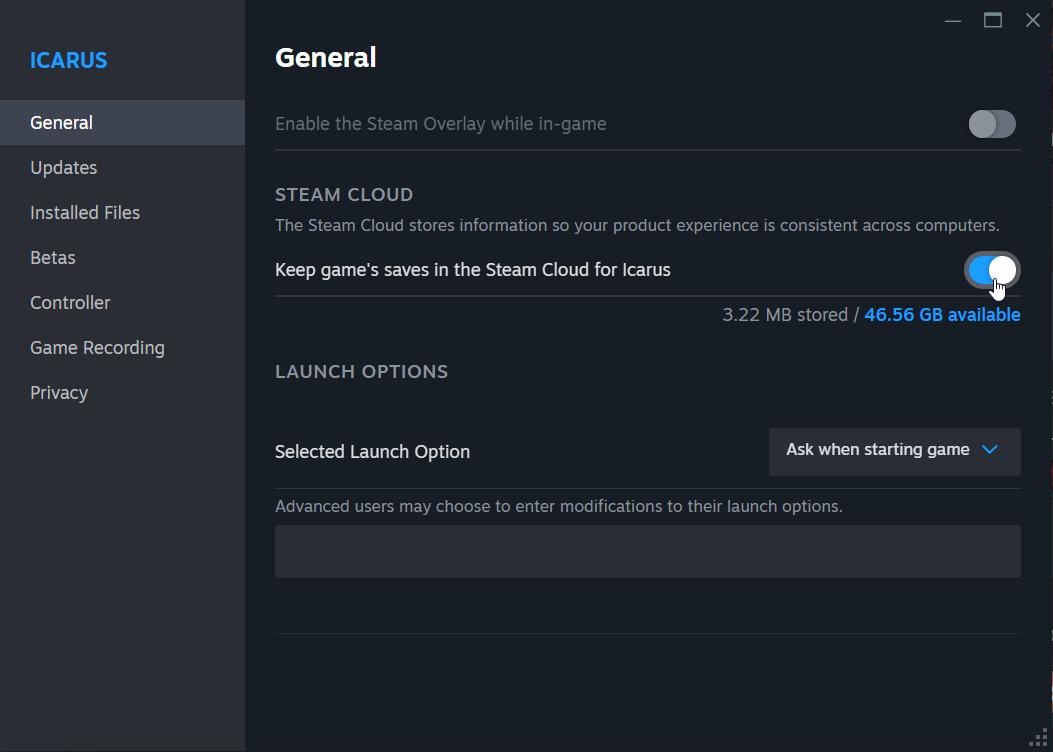The image size is (1053, 752).
Task: Enable the Steam Overlay while in-game
Action: [x=991, y=123]
